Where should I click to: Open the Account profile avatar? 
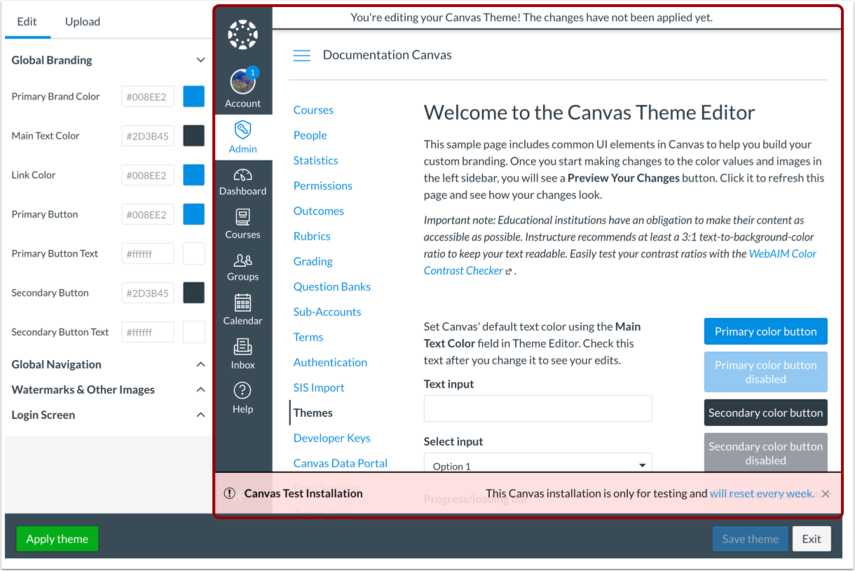point(243,82)
